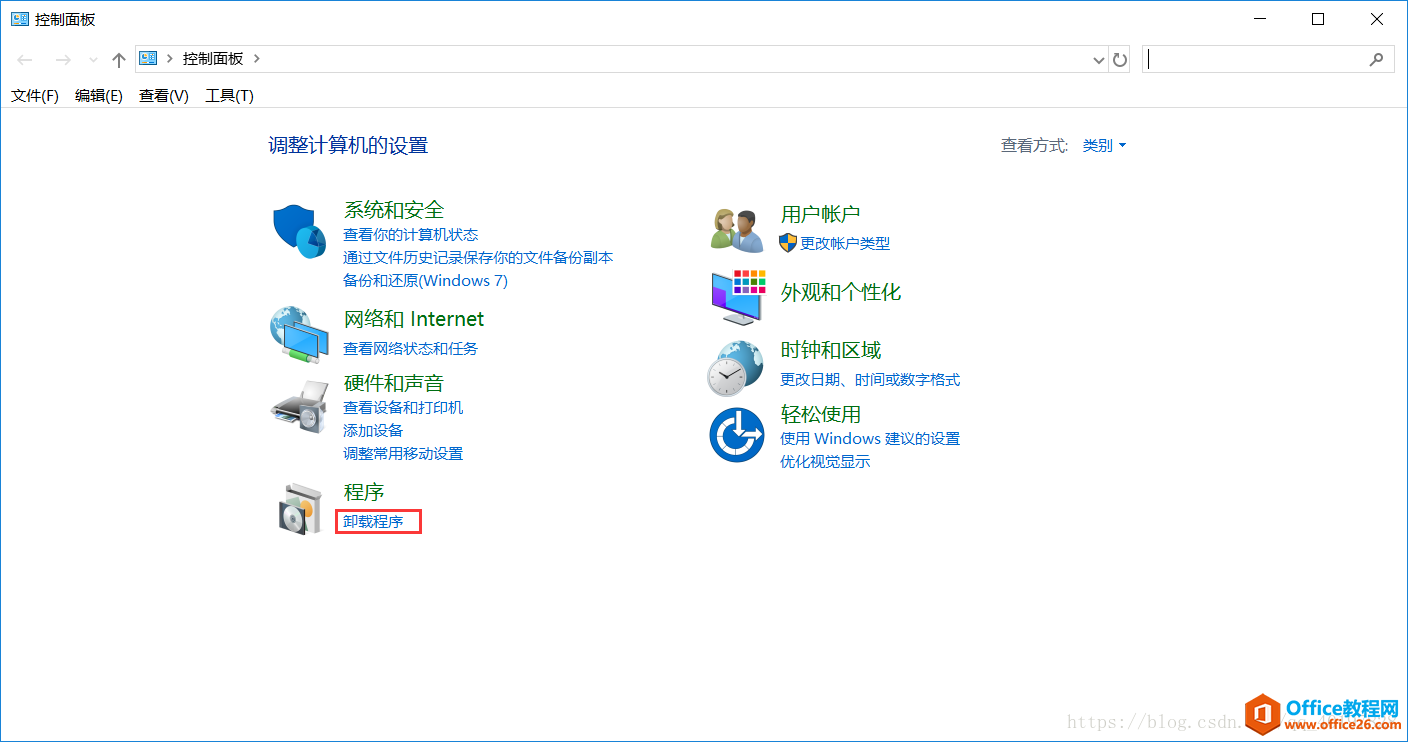This screenshot has width=1408, height=742.
Task: Click the refresh button beside address bar
Action: (x=1120, y=60)
